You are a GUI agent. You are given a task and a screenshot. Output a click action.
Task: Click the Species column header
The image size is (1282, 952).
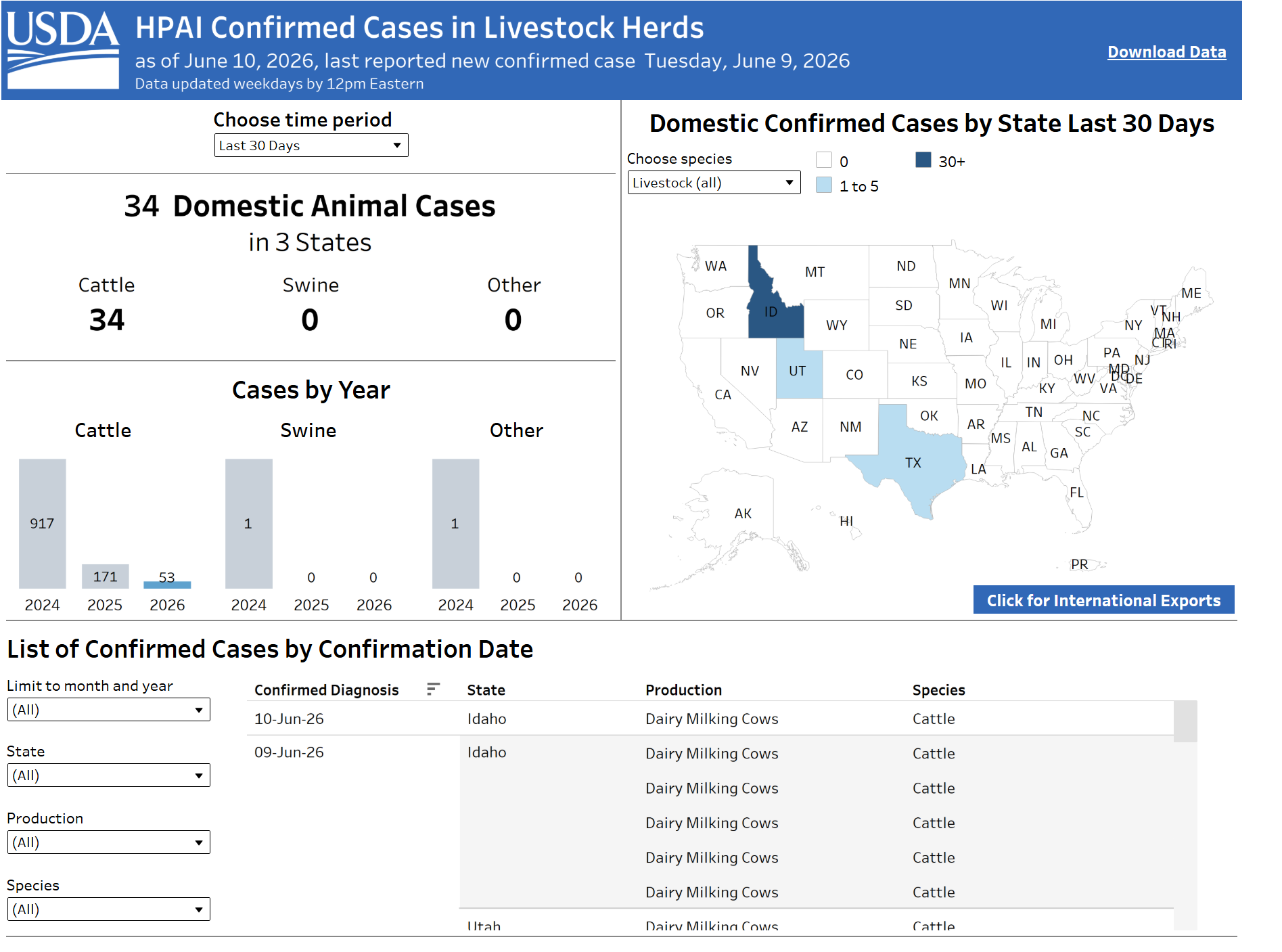point(938,689)
